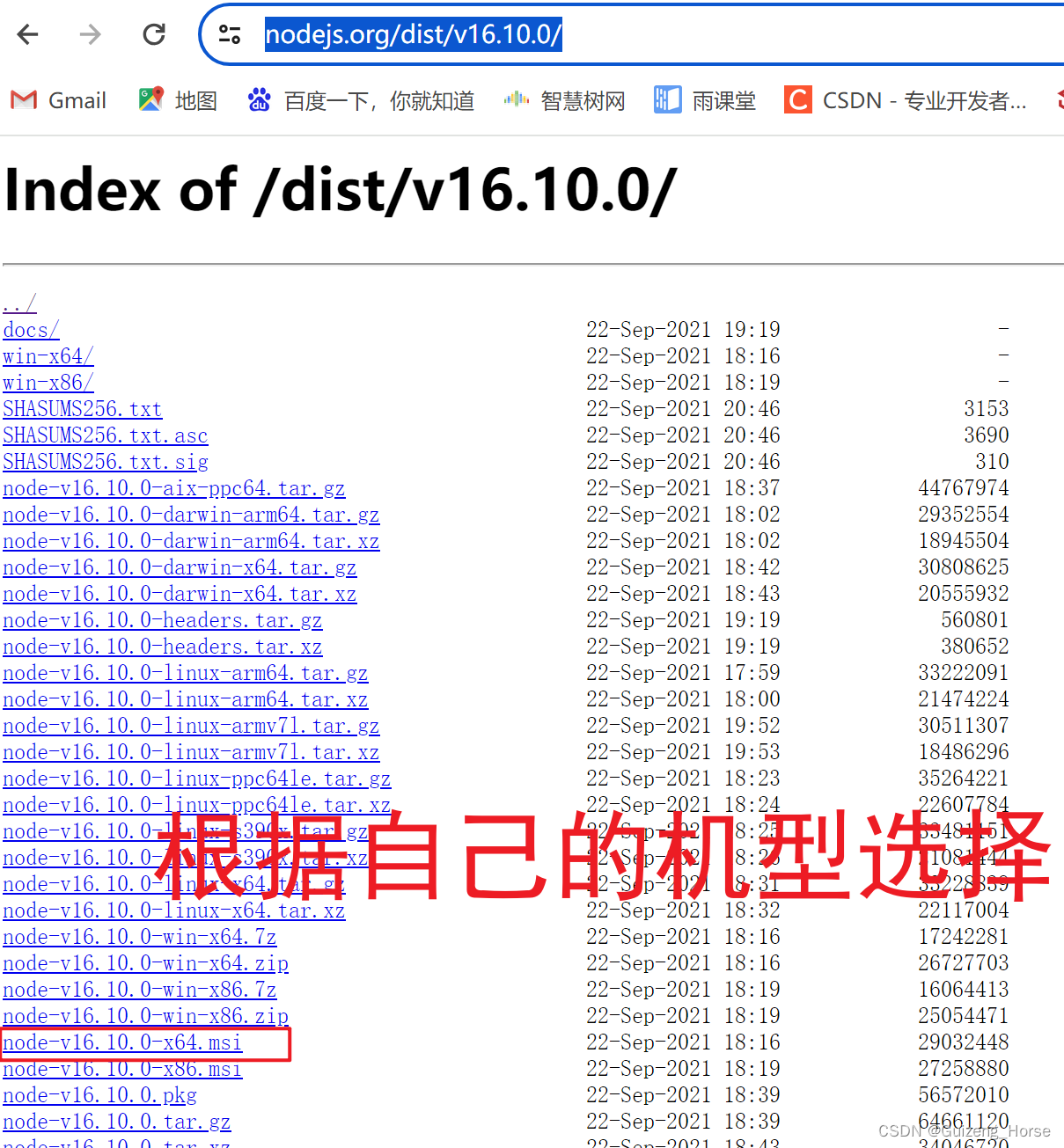This screenshot has width=1064, height=1148.
Task: Open the win-x64 directory
Action: point(48,356)
